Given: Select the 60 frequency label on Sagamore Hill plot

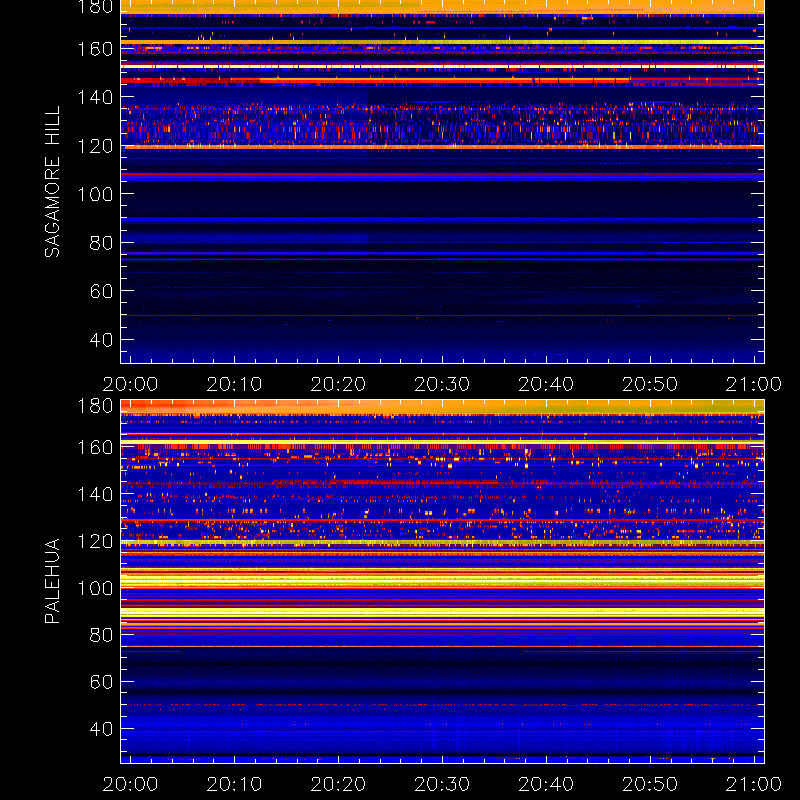Looking at the screenshot, I should coord(101,291).
